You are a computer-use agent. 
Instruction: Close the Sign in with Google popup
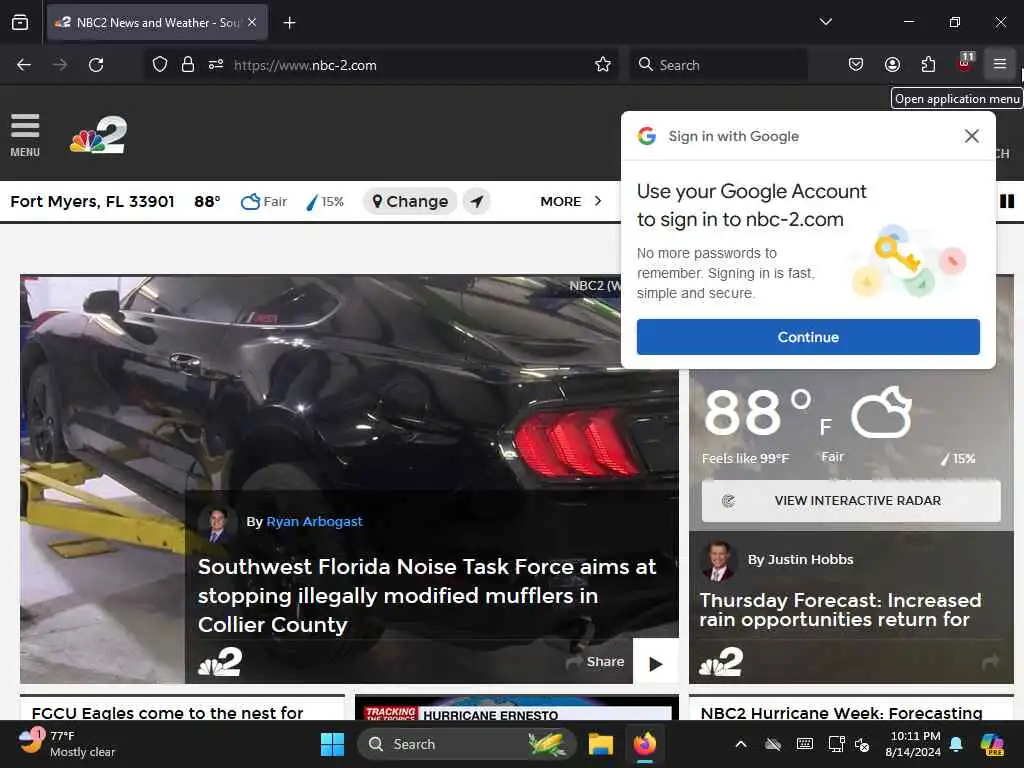tap(971, 136)
